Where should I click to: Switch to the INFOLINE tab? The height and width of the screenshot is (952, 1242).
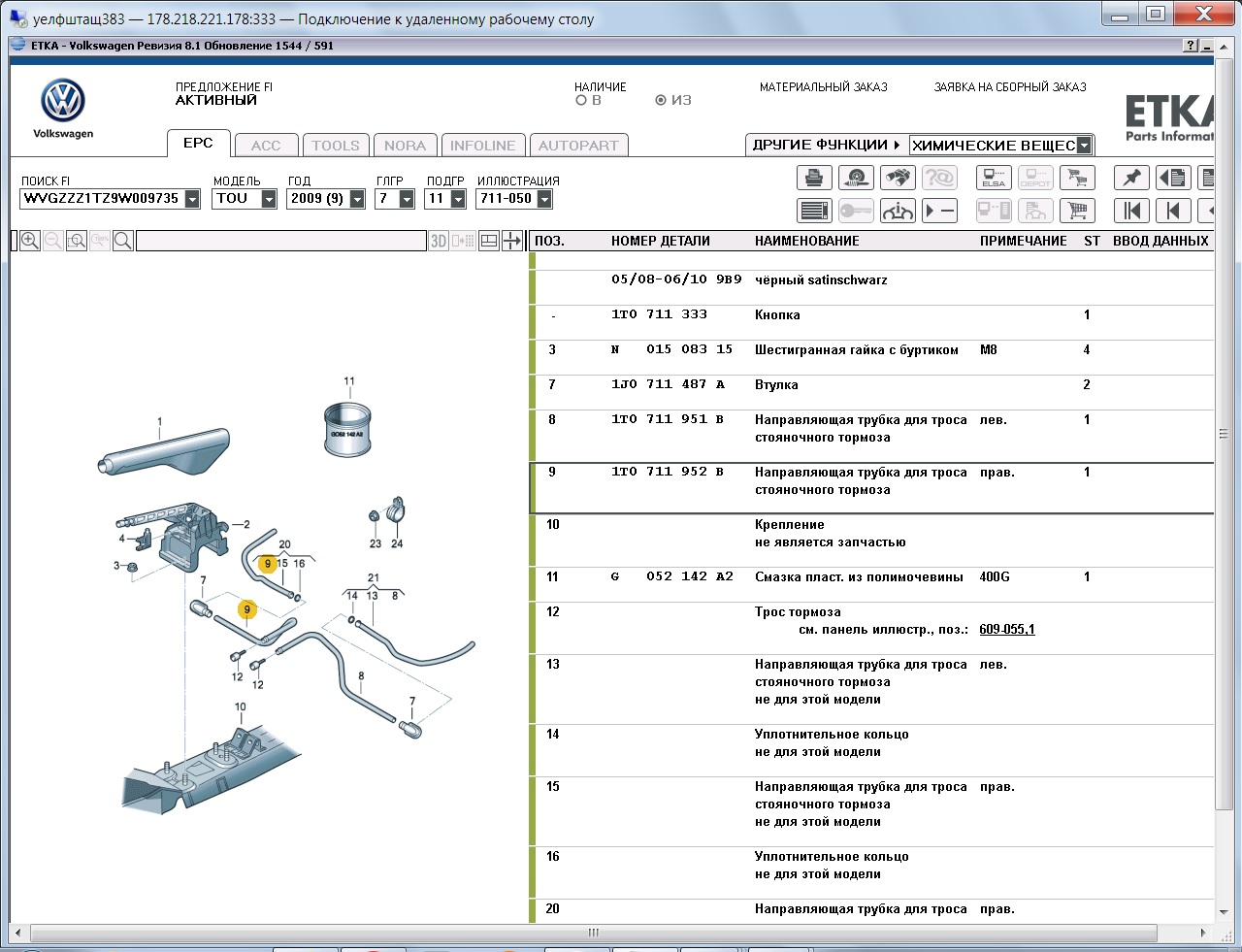click(x=483, y=146)
